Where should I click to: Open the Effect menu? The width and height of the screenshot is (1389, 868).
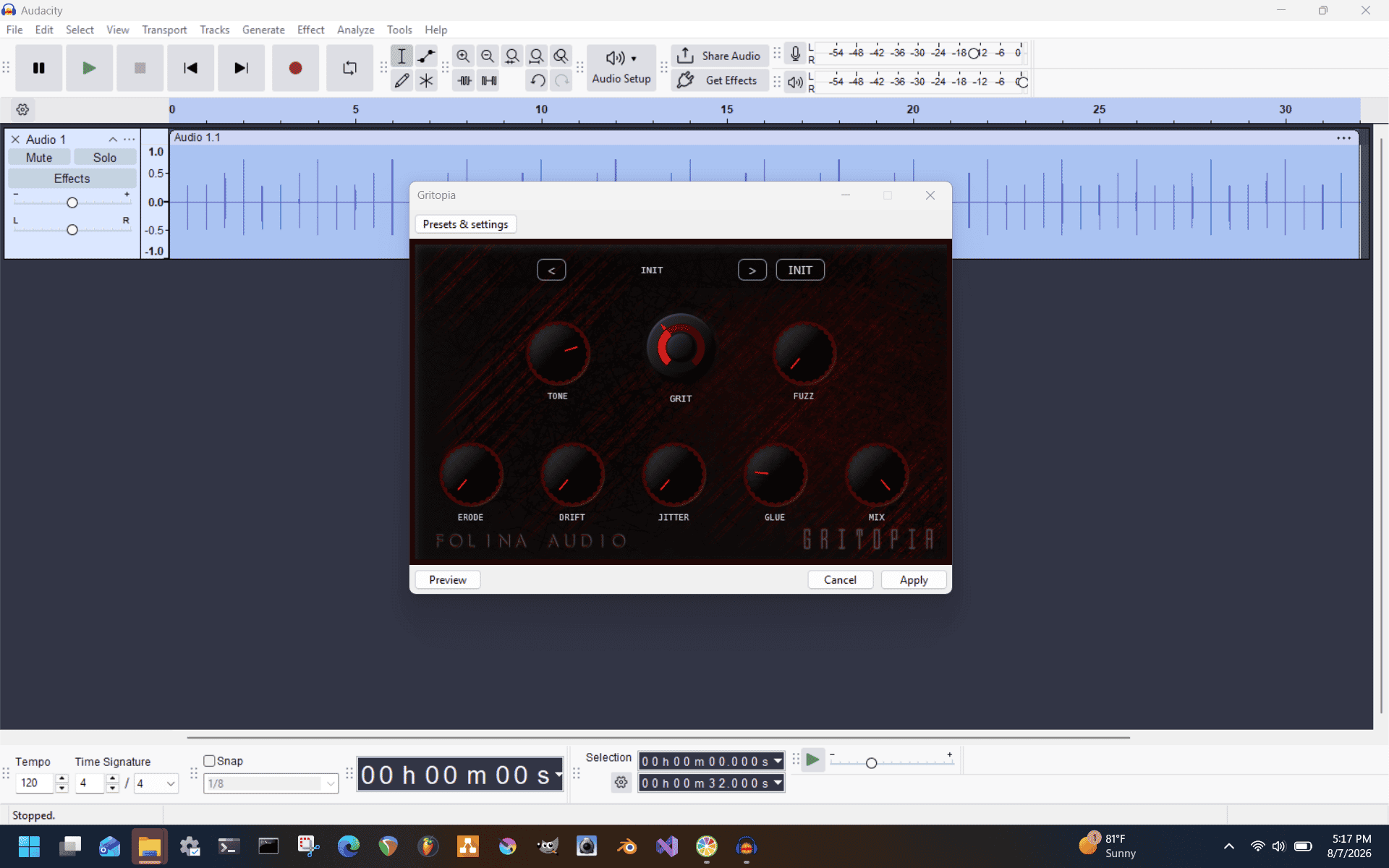(310, 30)
